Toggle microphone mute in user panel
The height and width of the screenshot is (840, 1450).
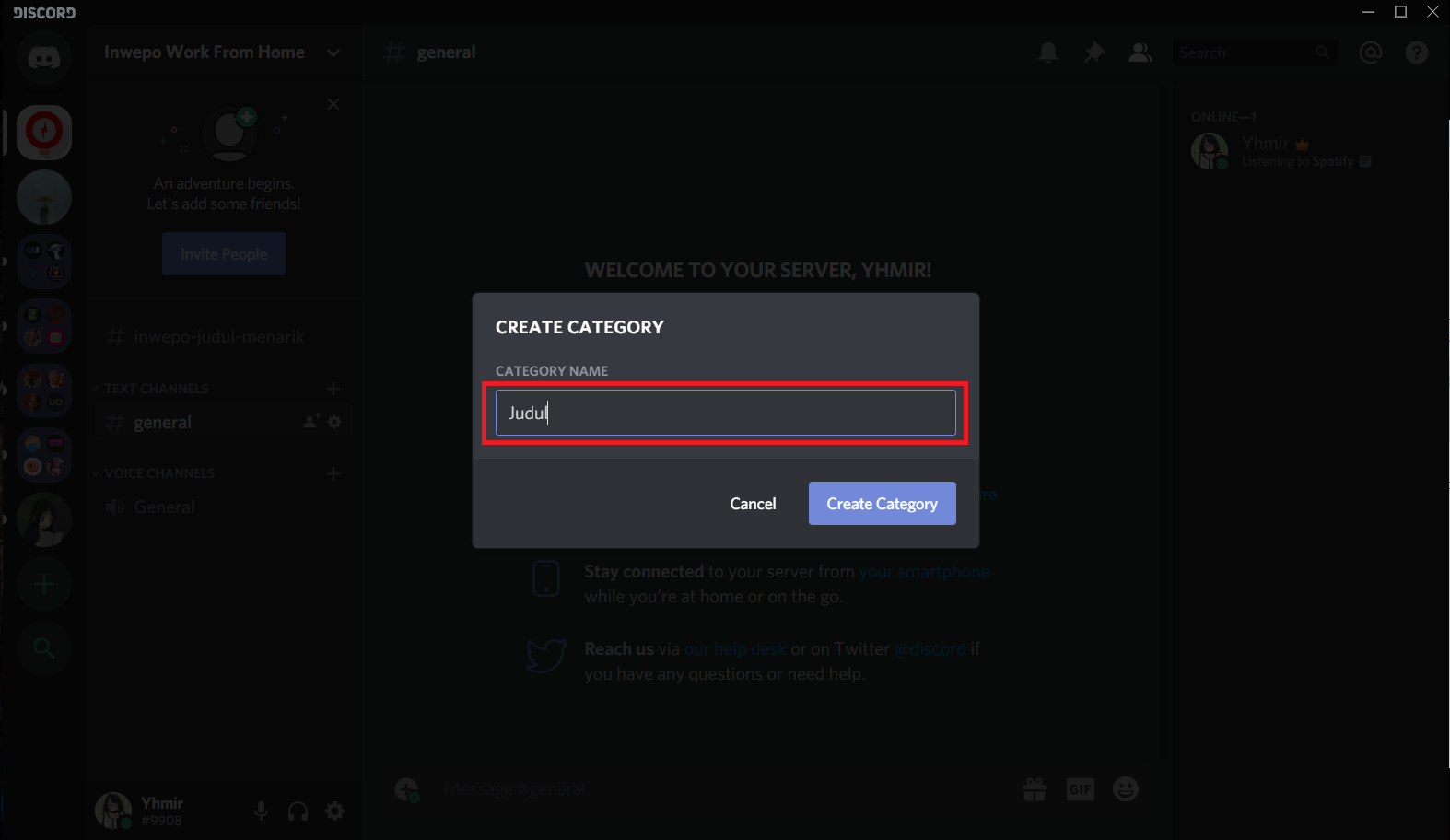point(262,811)
